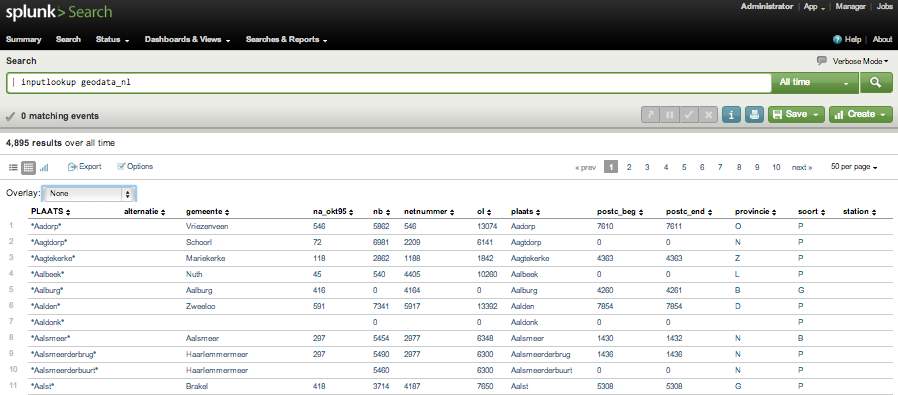
Task: Sort by na_okt95 column
Action: [334, 212]
